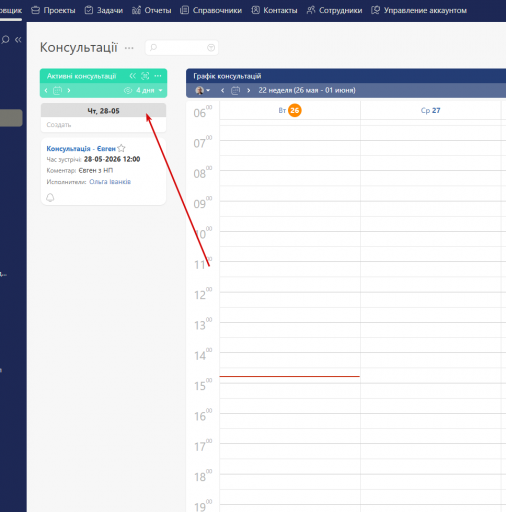Click the Управление аккаунтом icon
This screenshot has width=506, height=512.
(x=375, y=10)
